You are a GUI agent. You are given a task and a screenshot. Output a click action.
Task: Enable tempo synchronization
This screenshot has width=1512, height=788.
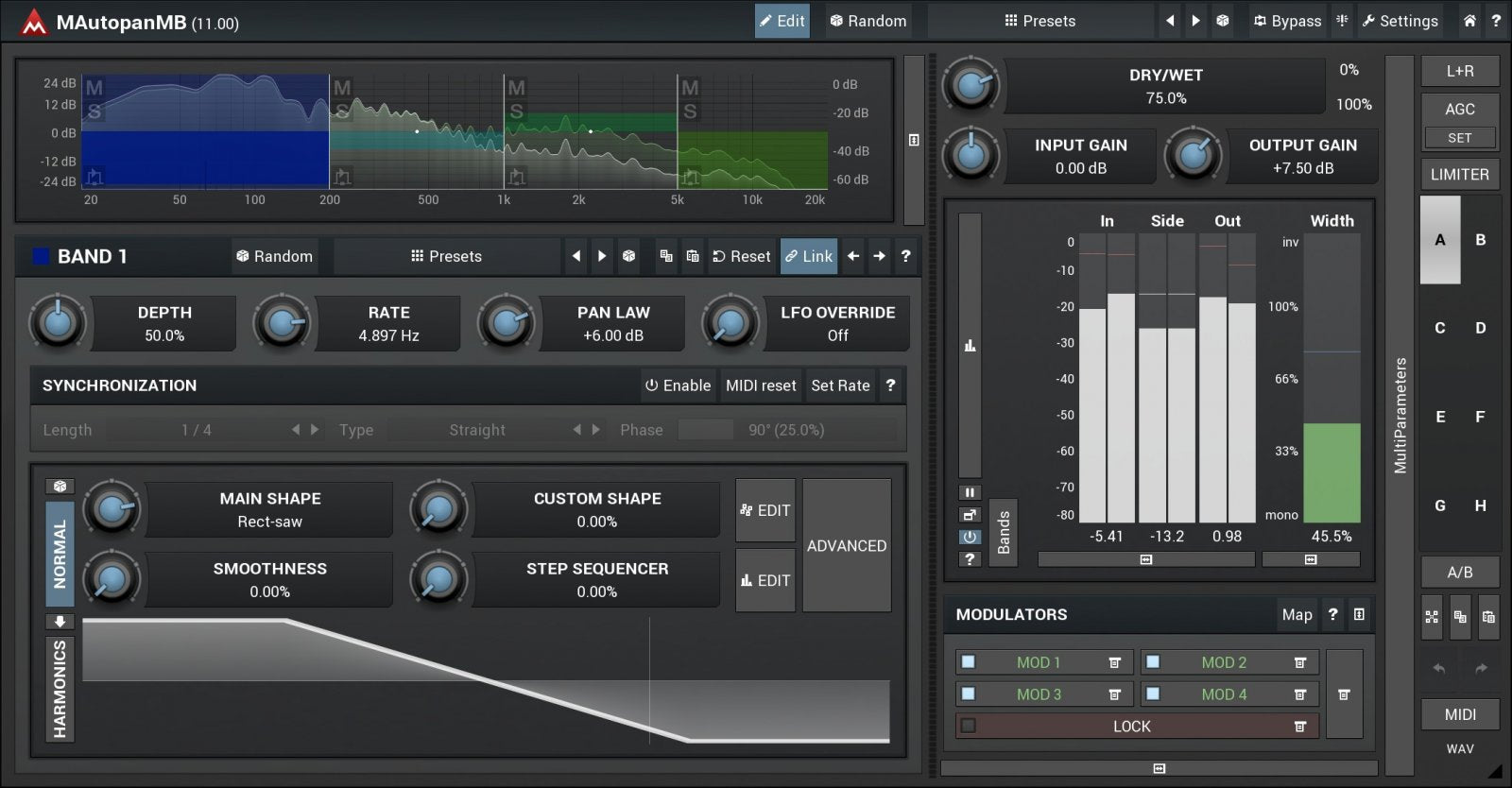(x=678, y=385)
